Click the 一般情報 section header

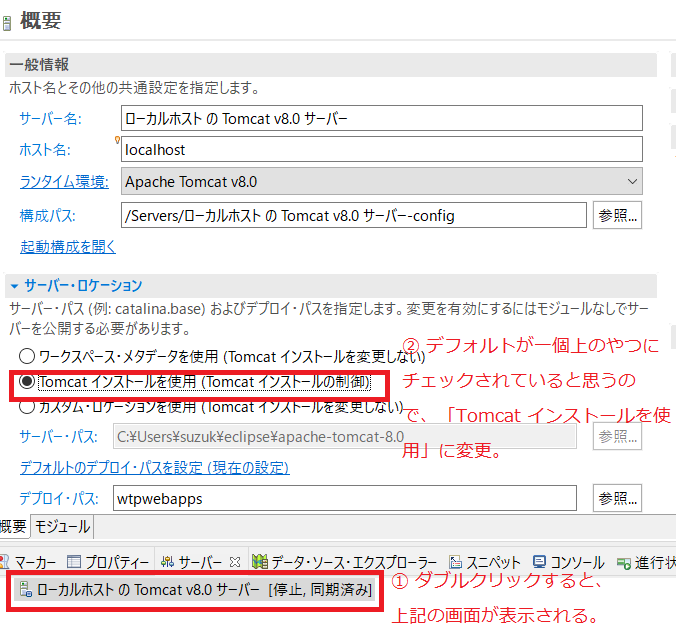[331, 65]
